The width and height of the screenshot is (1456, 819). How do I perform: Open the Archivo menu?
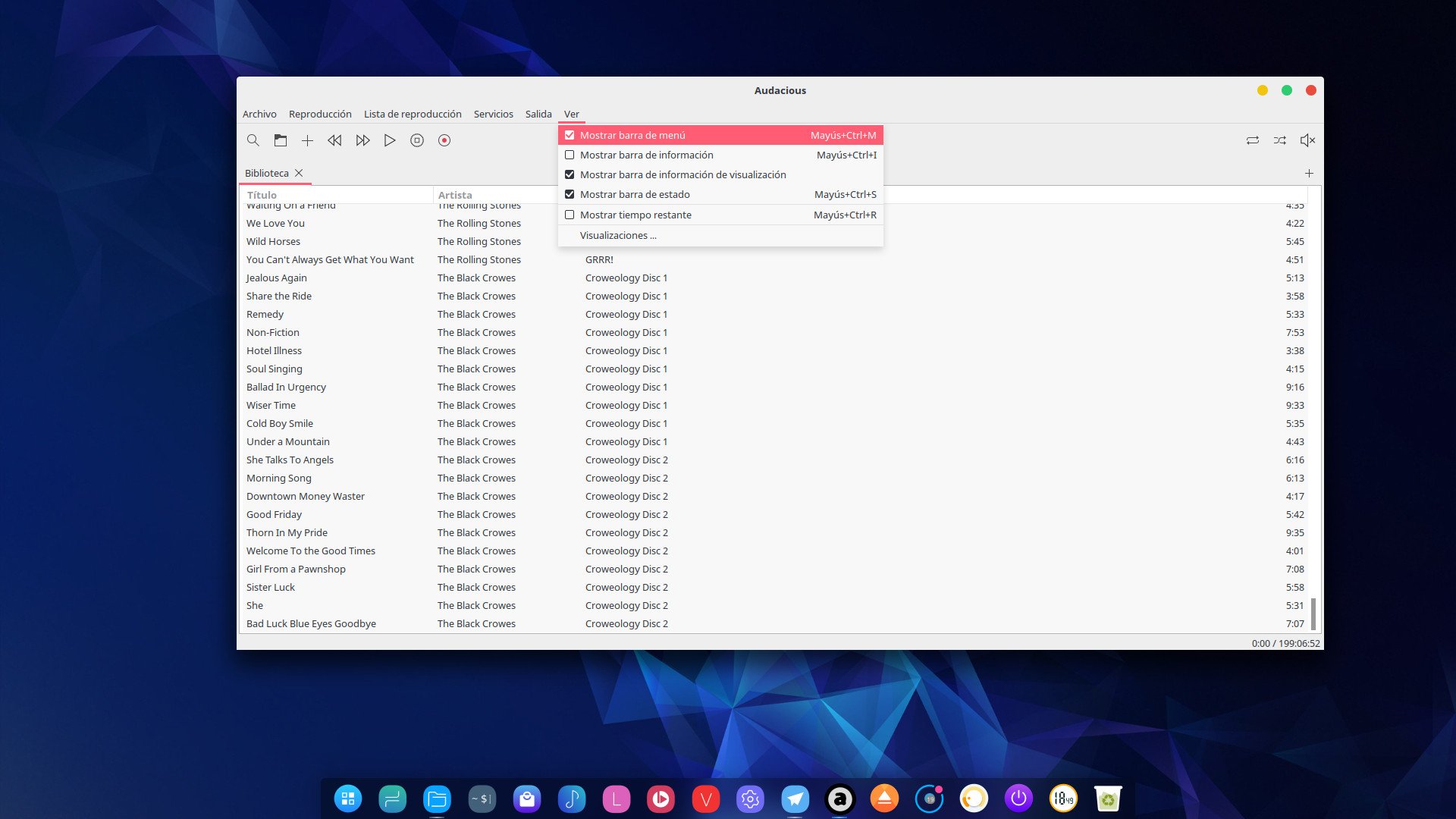coord(259,114)
